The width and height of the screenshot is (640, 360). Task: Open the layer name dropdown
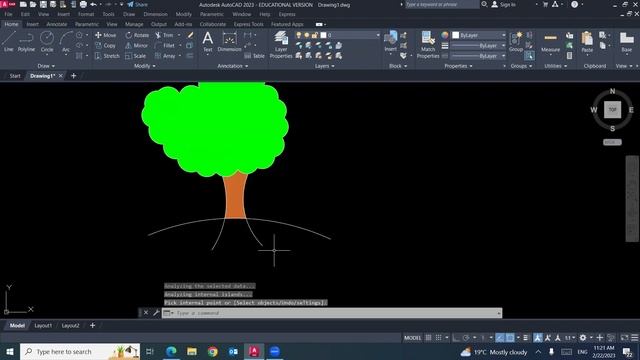pos(378,35)
